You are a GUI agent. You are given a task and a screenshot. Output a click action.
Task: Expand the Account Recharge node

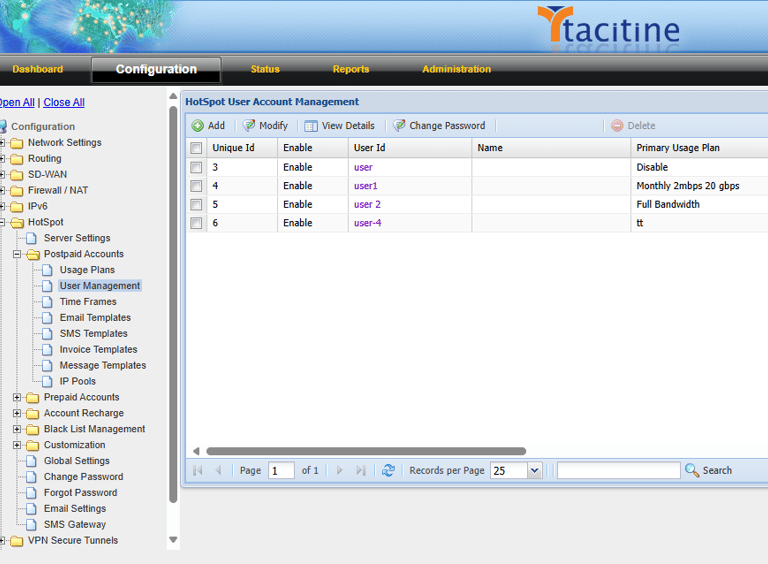17,413
